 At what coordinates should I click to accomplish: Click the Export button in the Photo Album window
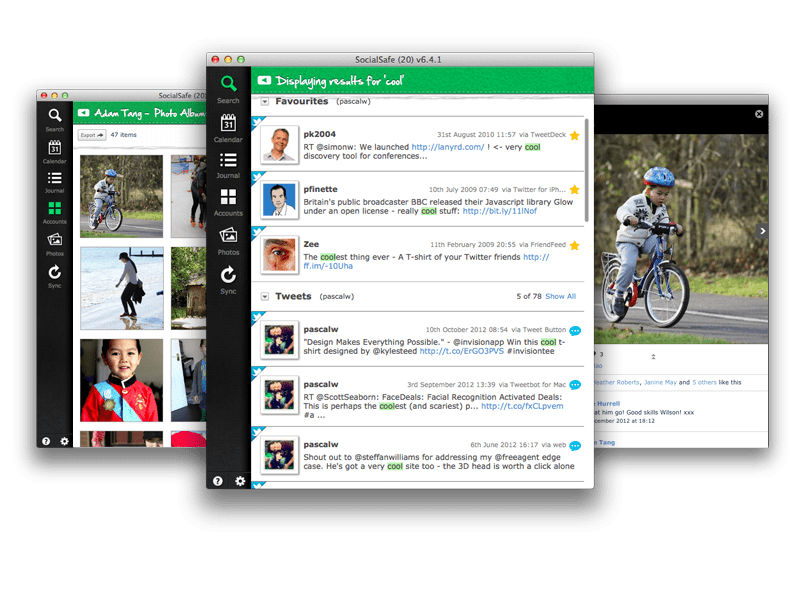coord(91,135)
